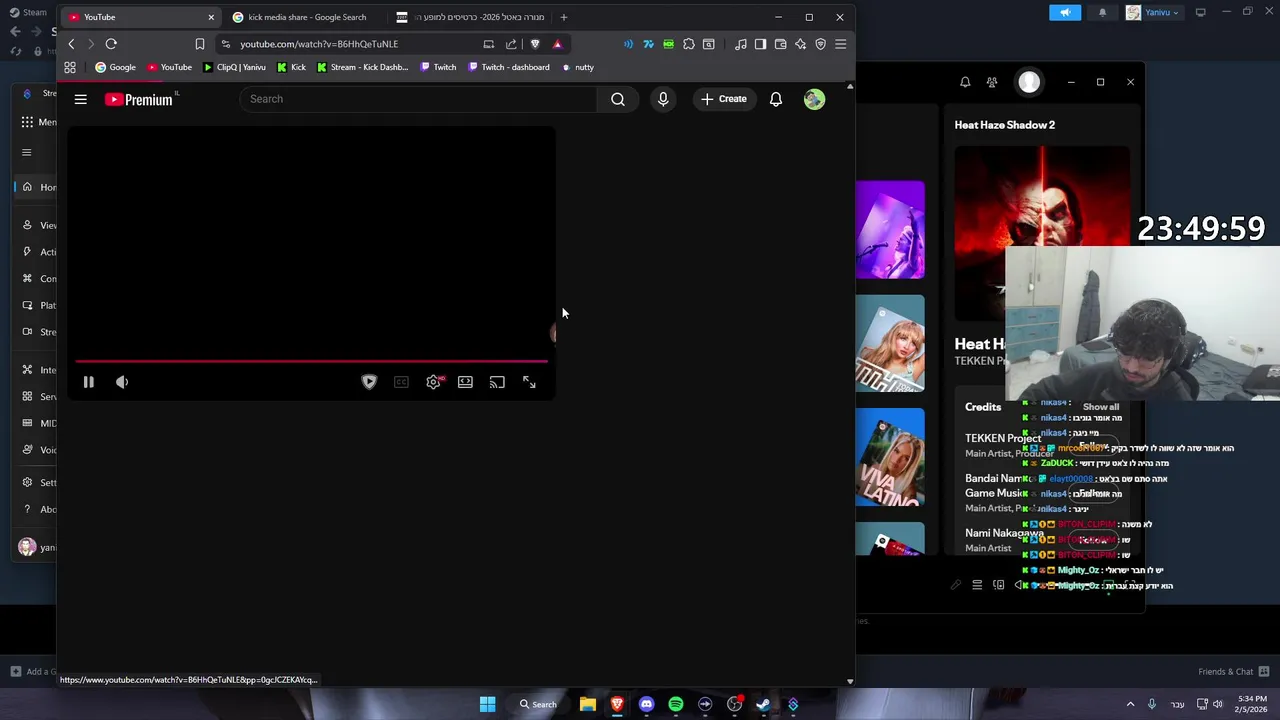Pause the YouTube video

coord(88,382)
